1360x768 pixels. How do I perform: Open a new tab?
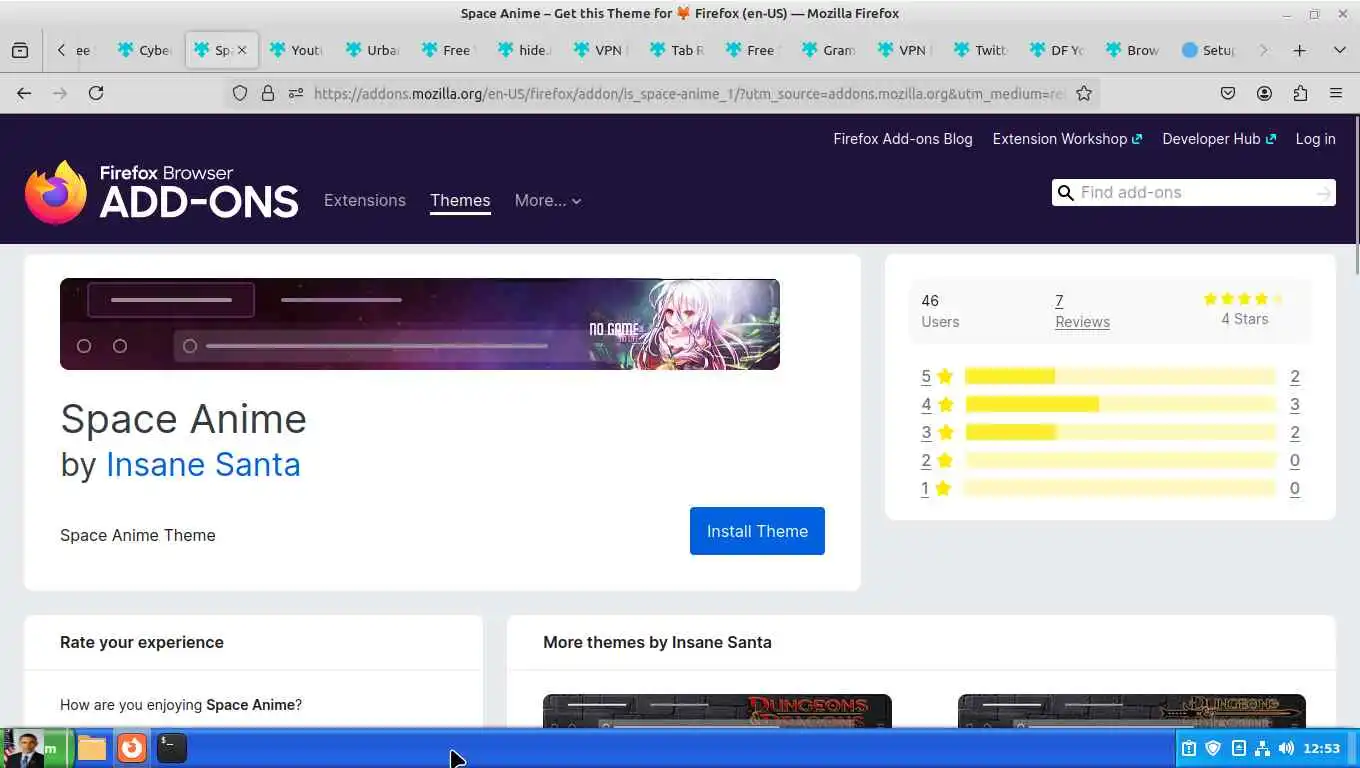click(1299, 50)
